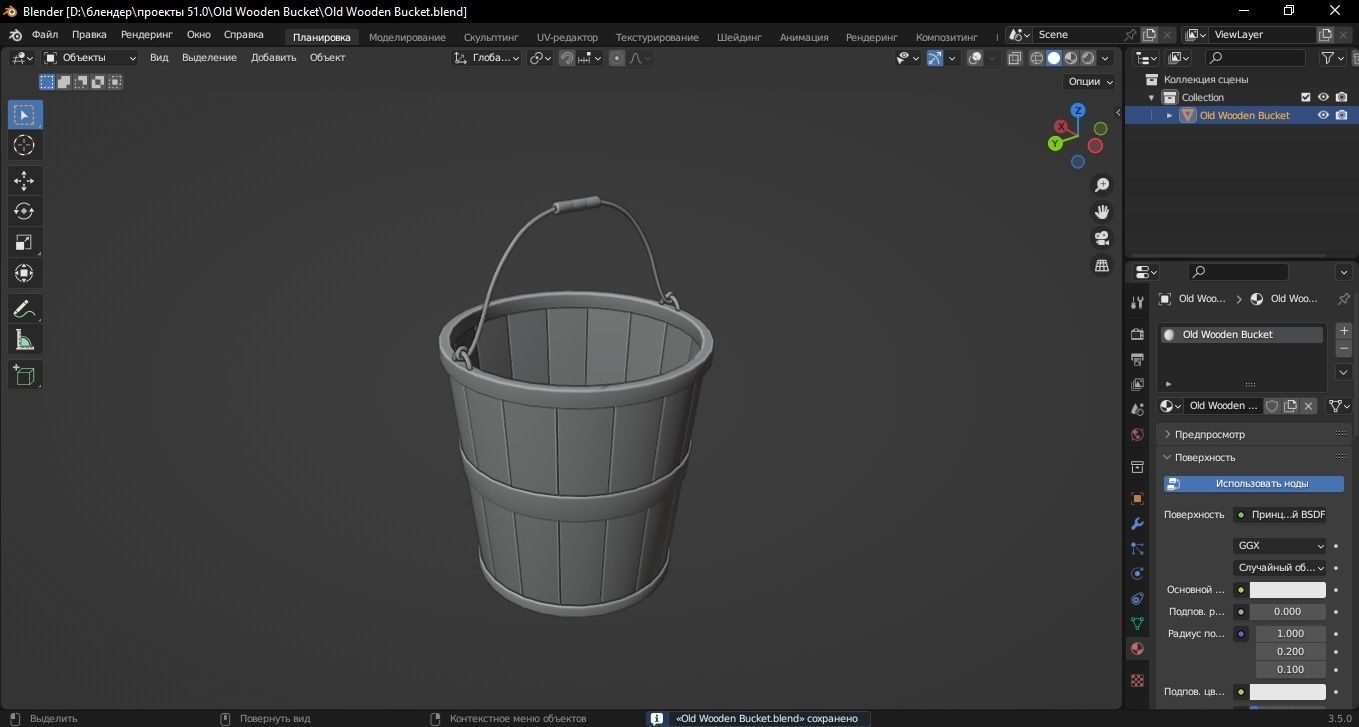The image size is (1359, 727).
Task: Open the Edit (Правка) menu
Action: pos(89,35)
